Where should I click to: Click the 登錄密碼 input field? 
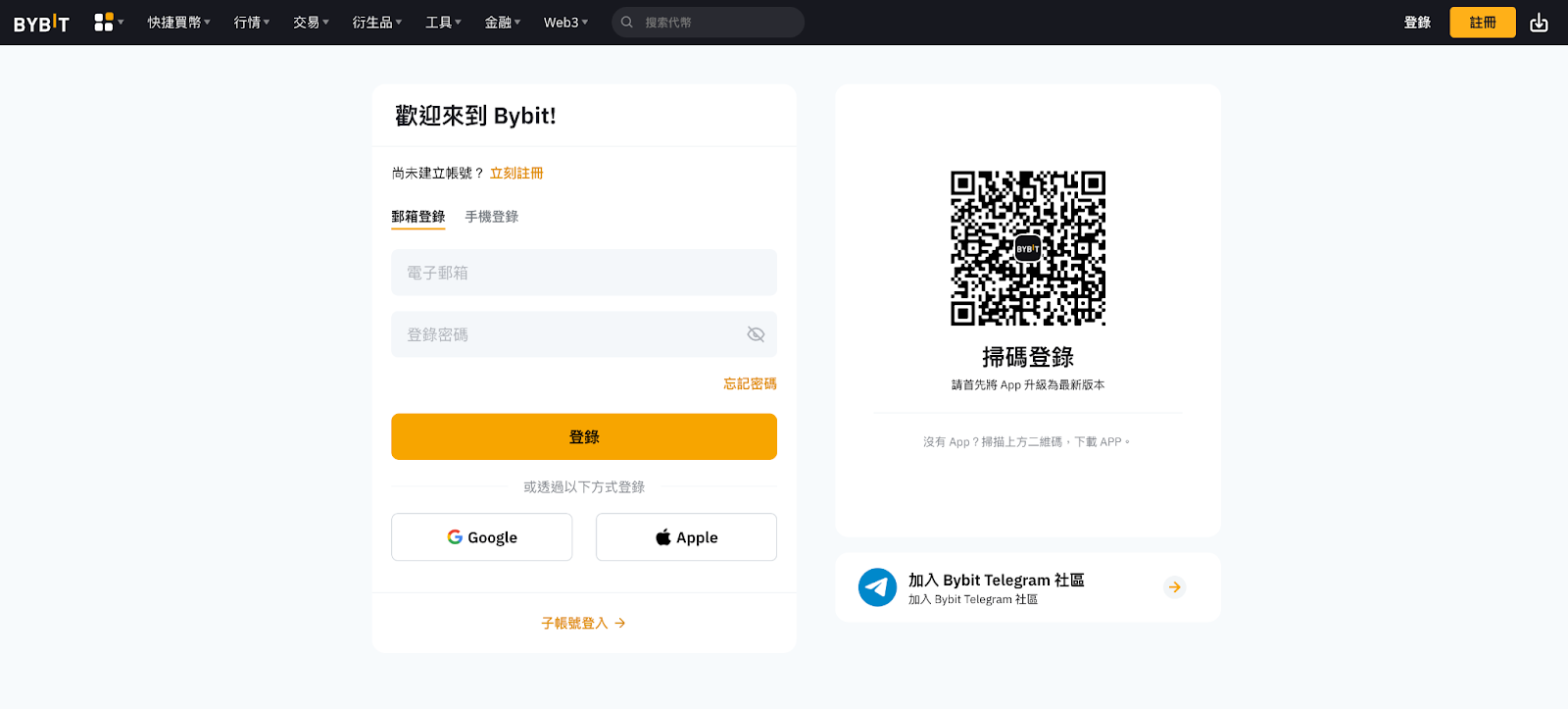[x=584, y=334]
